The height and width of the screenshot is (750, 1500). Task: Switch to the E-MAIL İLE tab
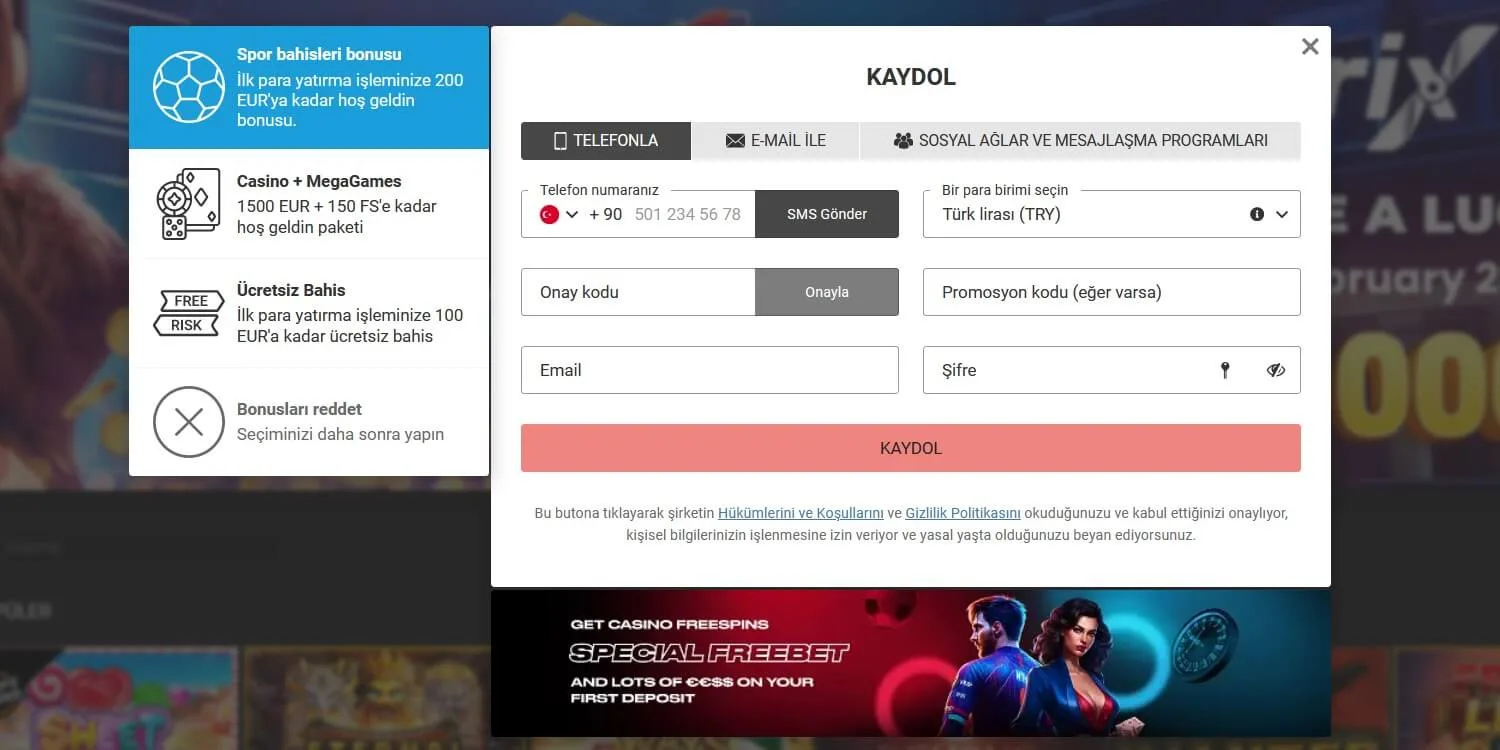(x=776, y=141)
